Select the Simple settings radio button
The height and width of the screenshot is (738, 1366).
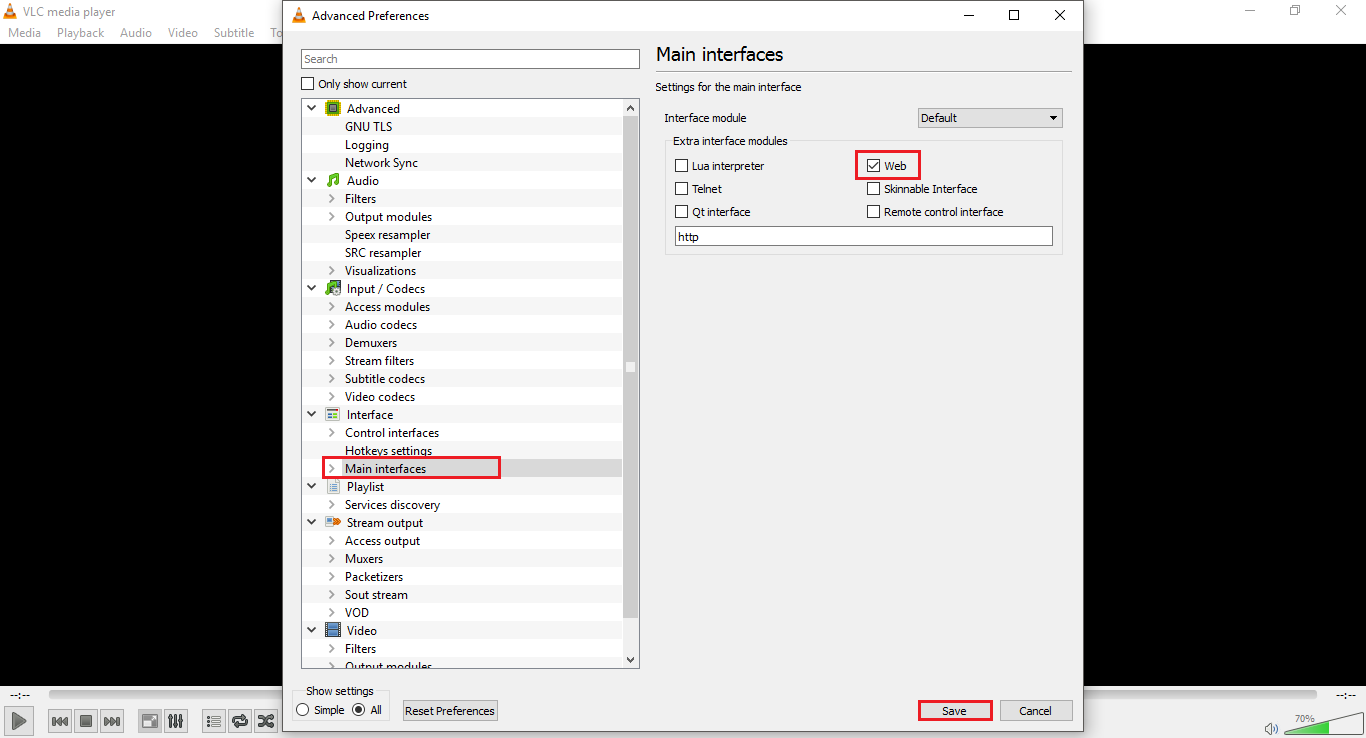click(303, 710)
